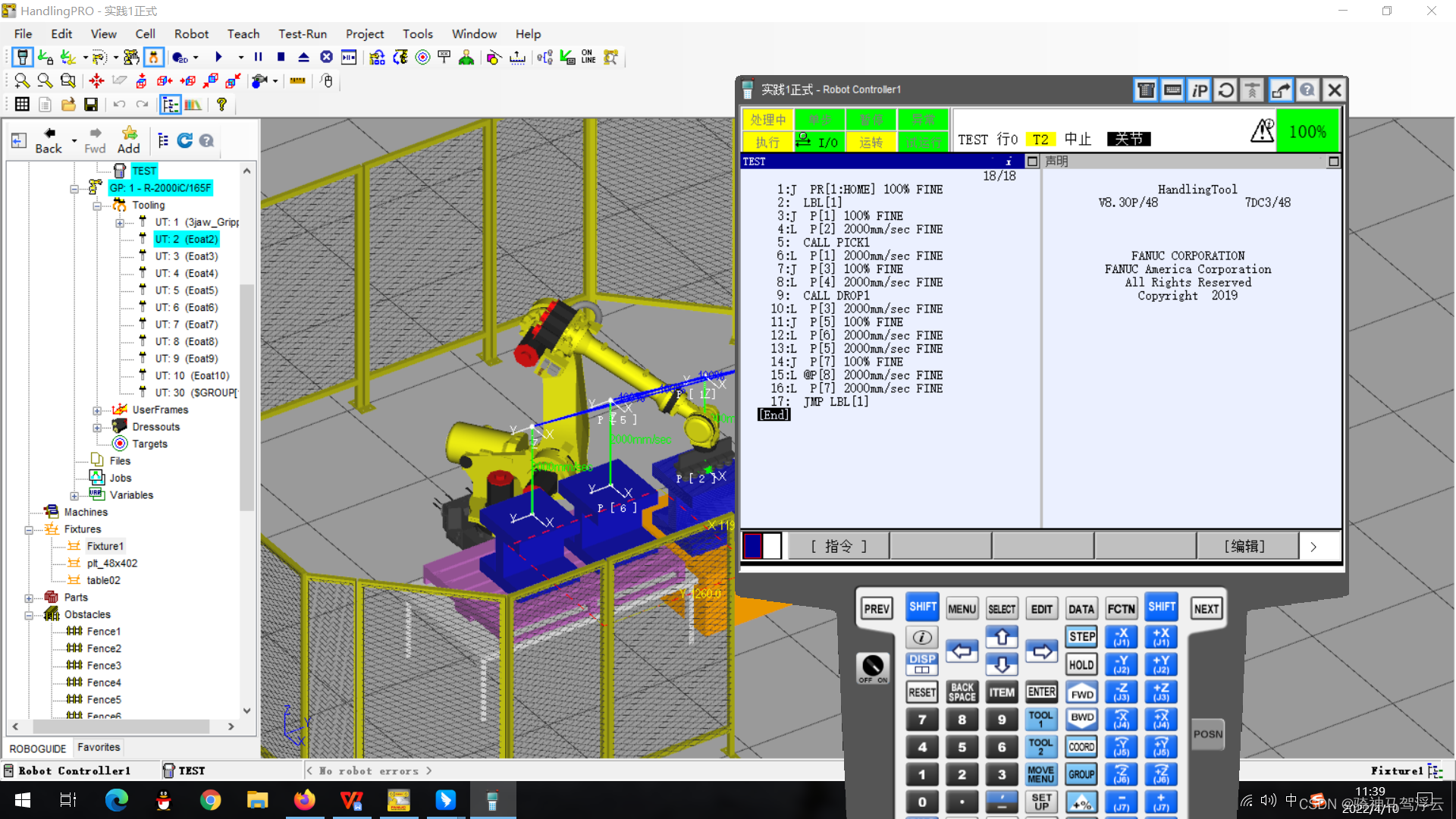The image size is (1456, 819).
Task: Click the yellow question mark Help icon
Action: (x=221, y=105)
